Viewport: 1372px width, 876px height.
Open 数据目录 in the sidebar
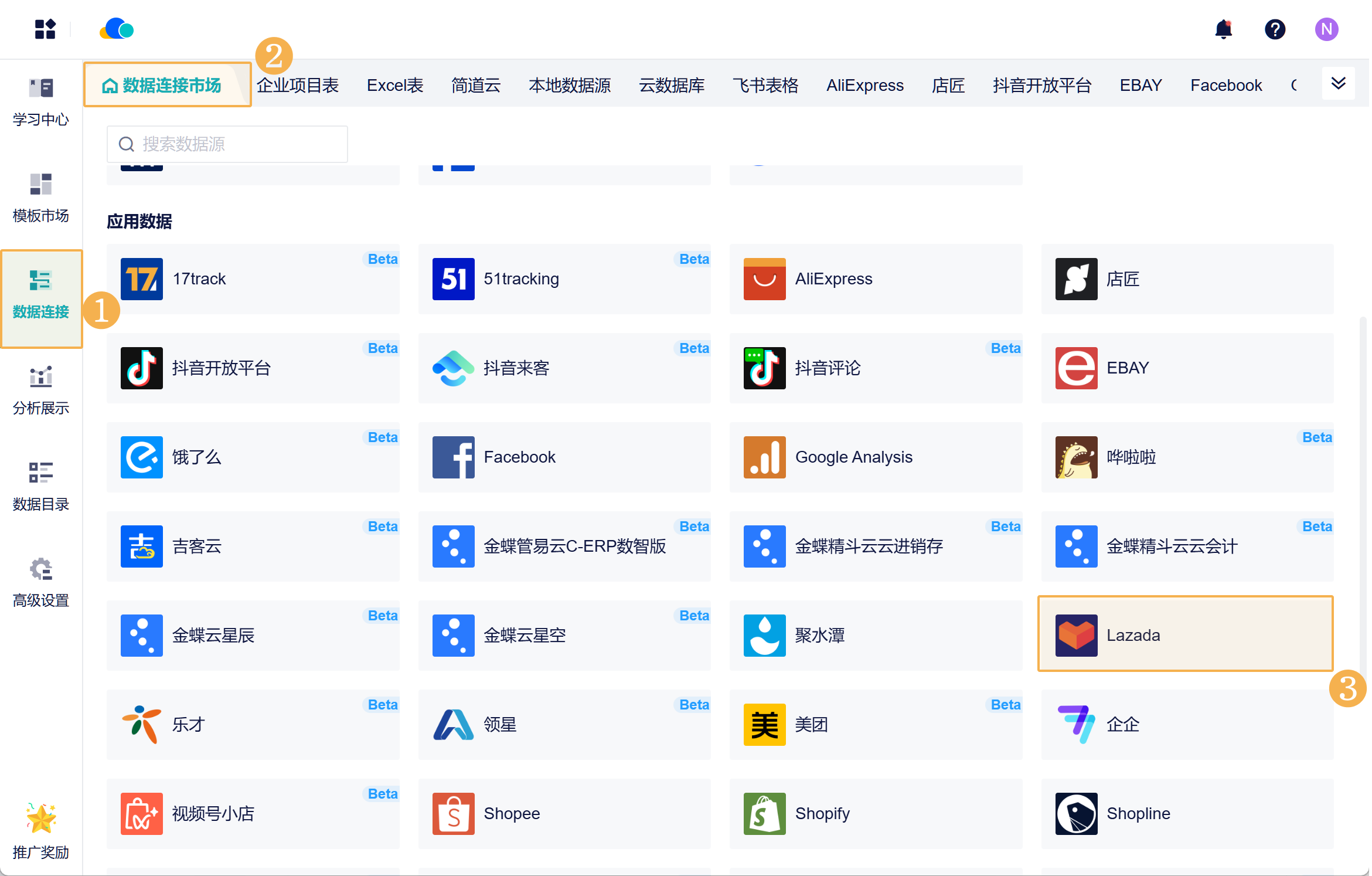[x=41, y=487]
